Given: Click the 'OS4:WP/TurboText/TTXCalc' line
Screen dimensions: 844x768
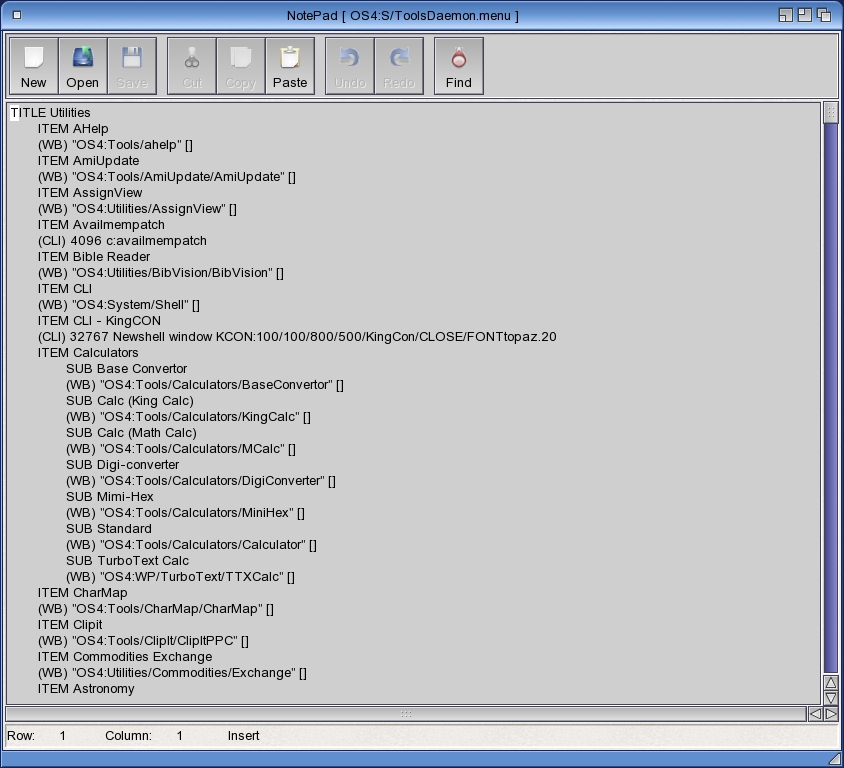Looking at the screenshot, I should [180, 577].
